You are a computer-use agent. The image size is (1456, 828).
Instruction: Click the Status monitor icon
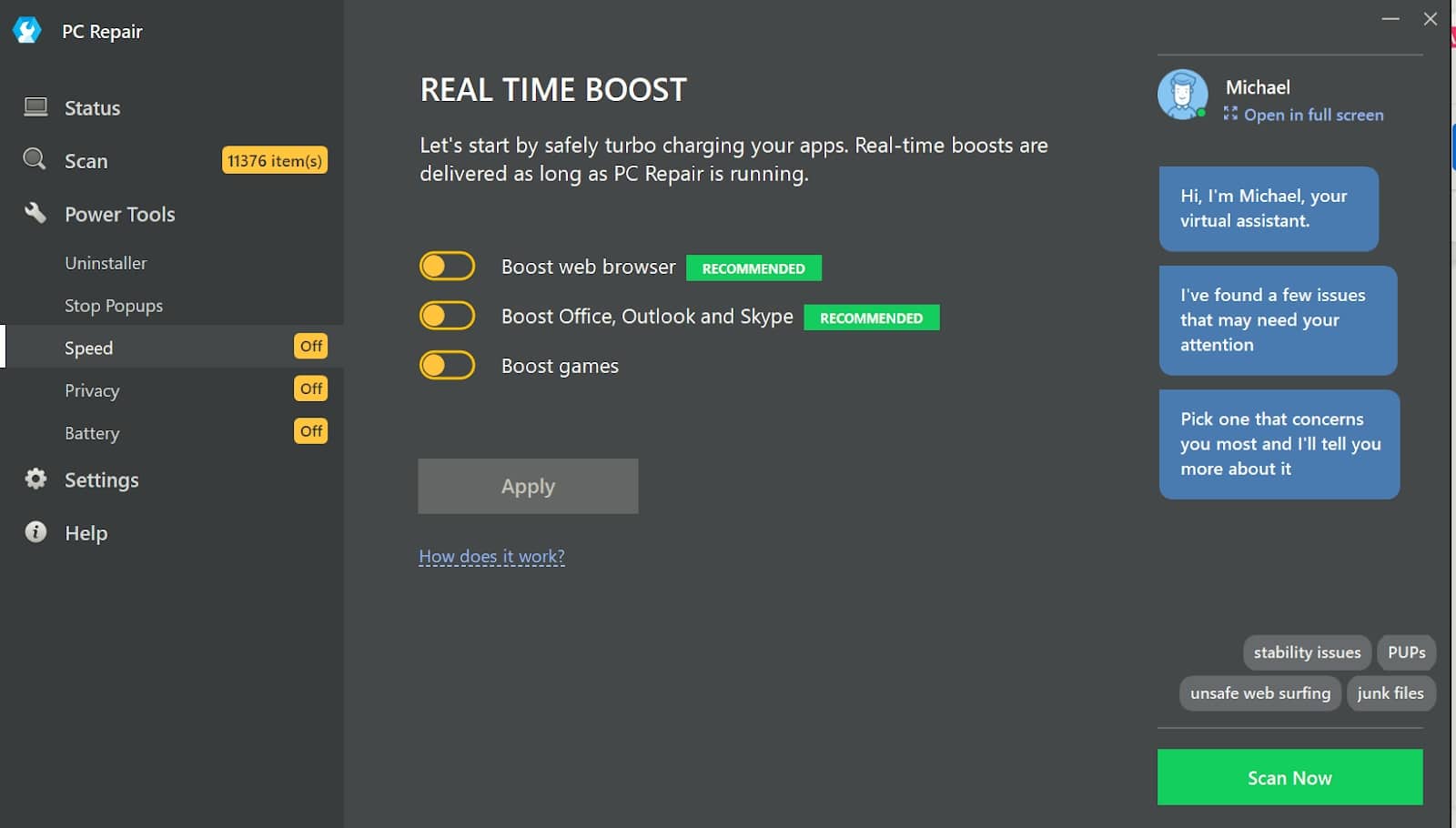click(35, 107)
